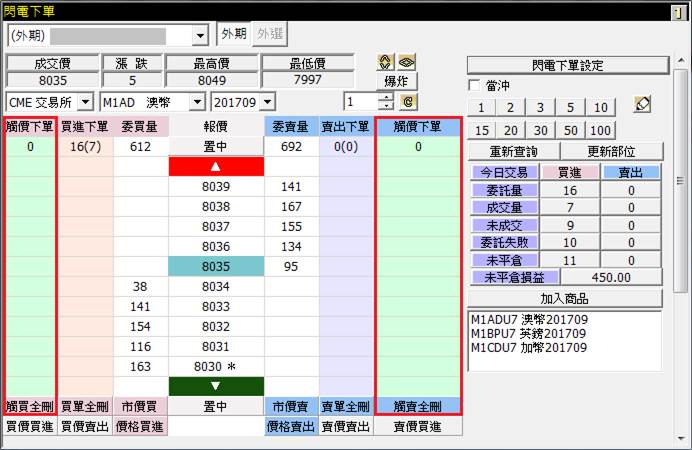The image size is (692, 450).
Task: Switch to the 外選 tab
Action: pyautogui.click(x=270, y=34)
